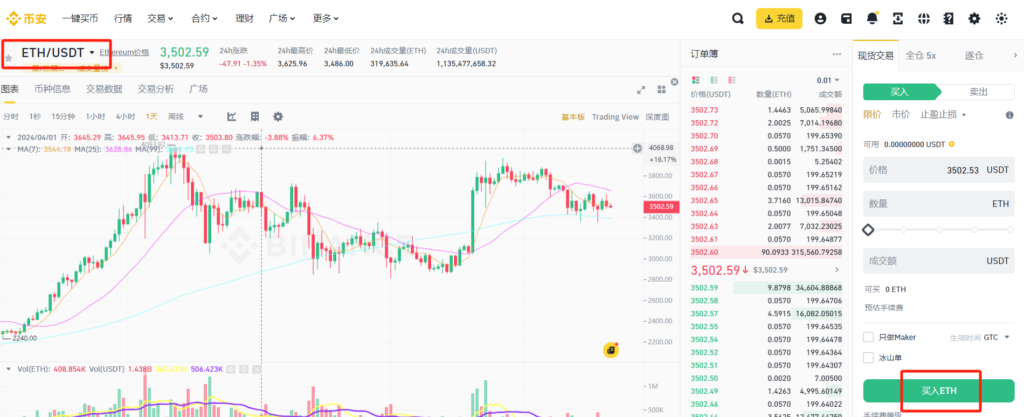1024x417 pixels.
Task: Enable the 冰山单 checkbox
Action: pos(869,358)
